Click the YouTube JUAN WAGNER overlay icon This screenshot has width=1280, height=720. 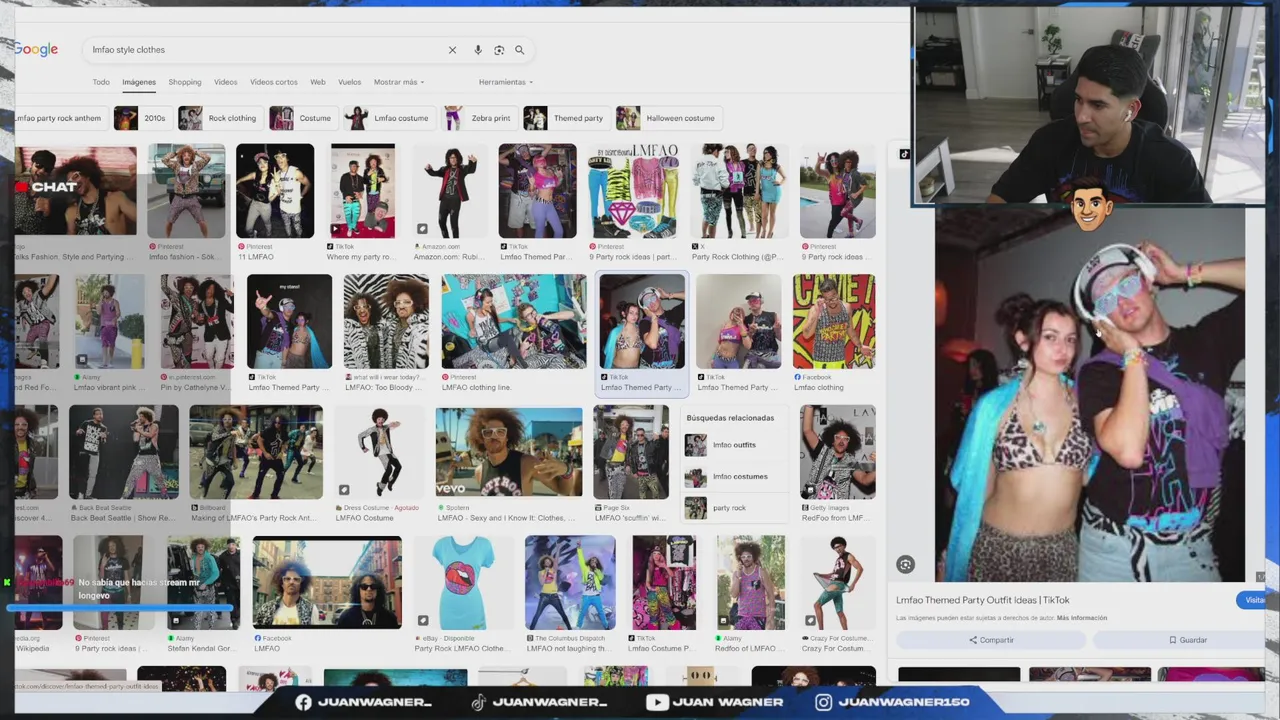[x=657, y=703]
